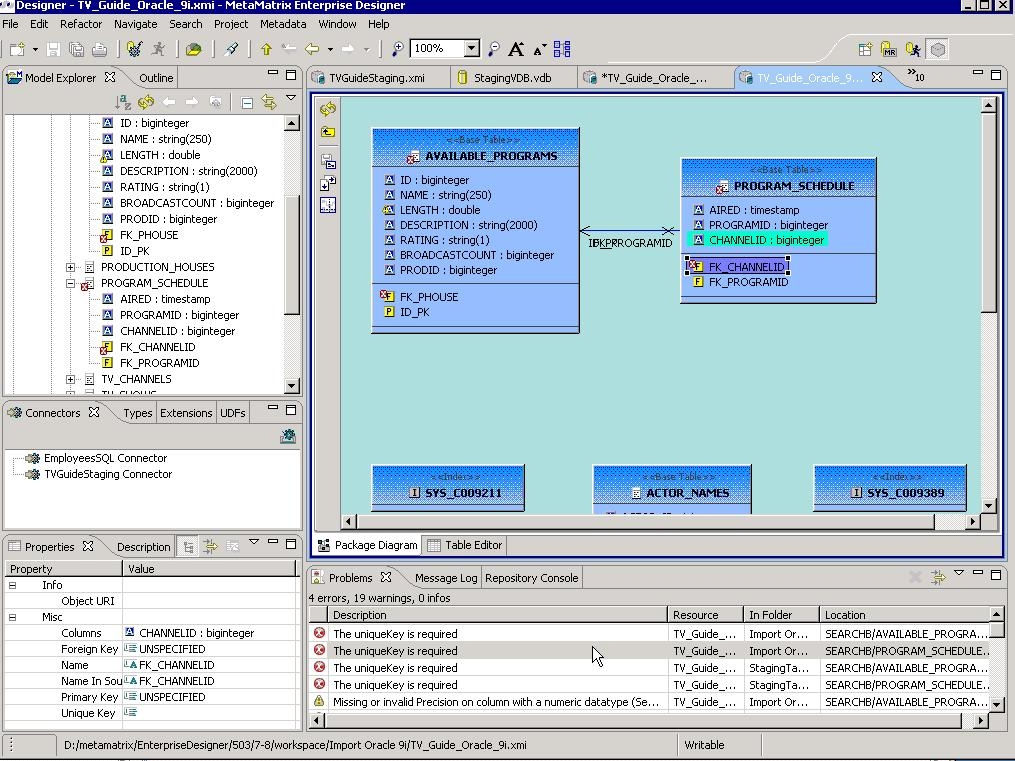Click the sort alphabetically icon in Model Explorer
The height and width of the screenshot is (761, 1015).
click(122, 102)
